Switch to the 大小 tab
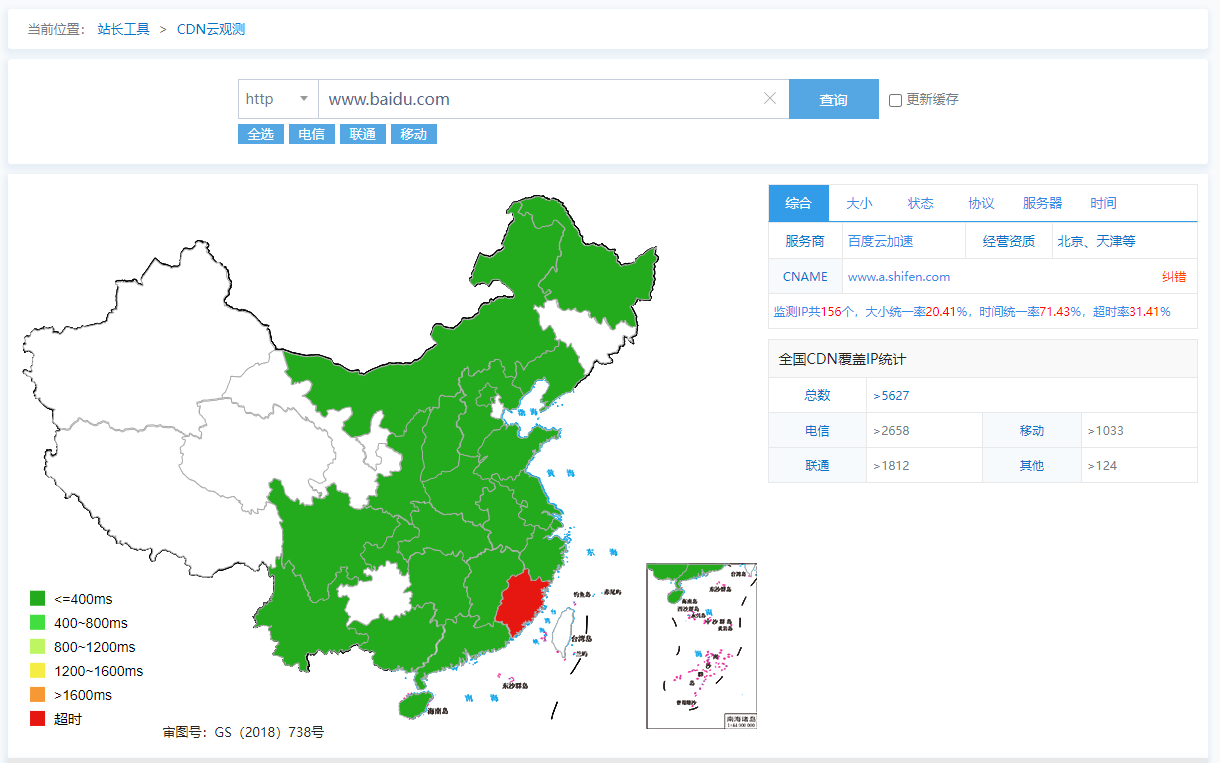The height and width of the screenshot is (763, 1220). click(x=859, y=203)
